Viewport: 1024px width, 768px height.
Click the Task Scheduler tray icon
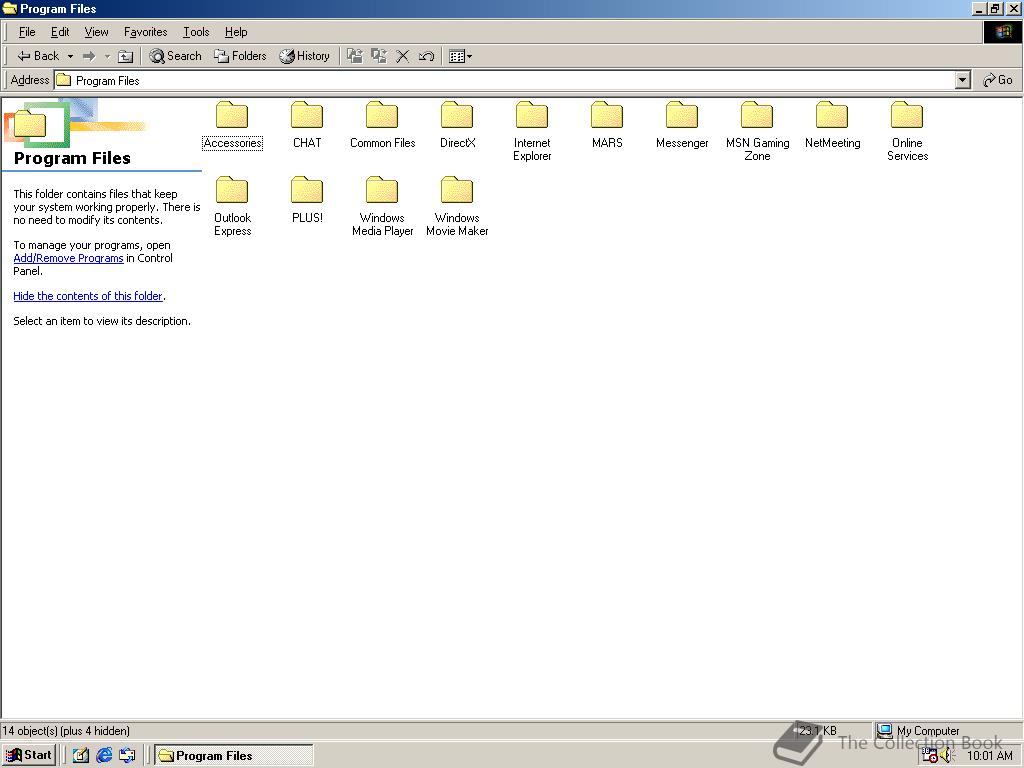pos(930,756)
